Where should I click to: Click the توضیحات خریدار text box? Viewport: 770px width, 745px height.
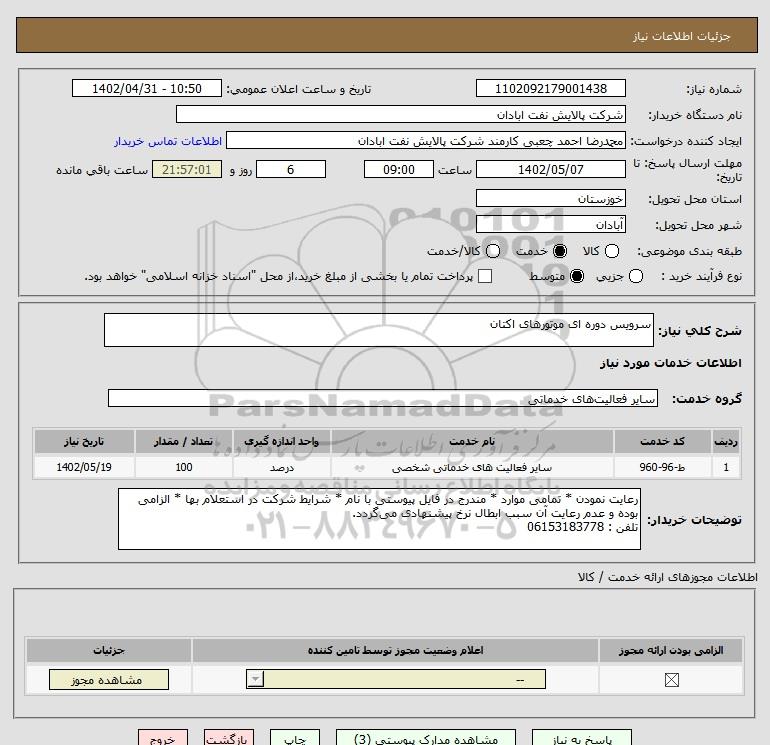[x=379, y=519]
